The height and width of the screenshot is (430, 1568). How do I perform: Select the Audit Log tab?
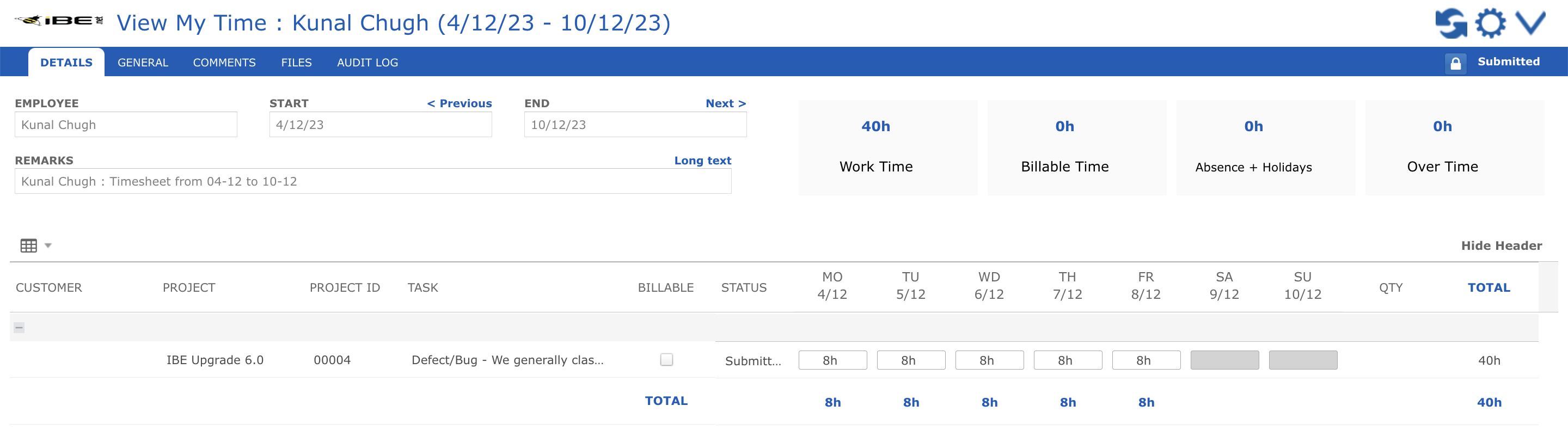point(367,63)
